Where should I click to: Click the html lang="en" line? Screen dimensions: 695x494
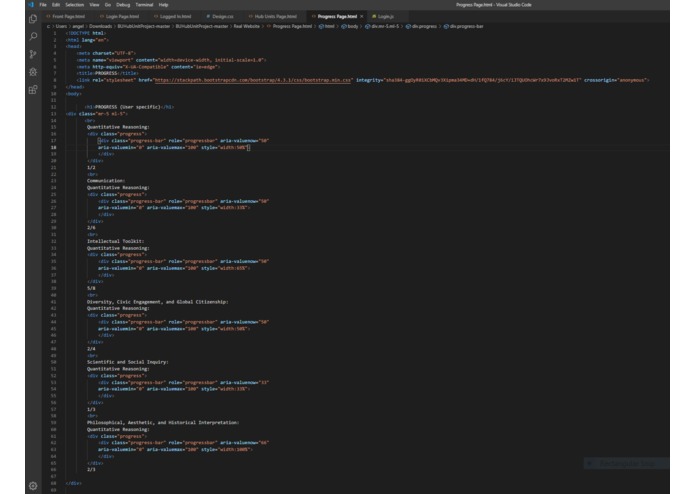[87, 40]
